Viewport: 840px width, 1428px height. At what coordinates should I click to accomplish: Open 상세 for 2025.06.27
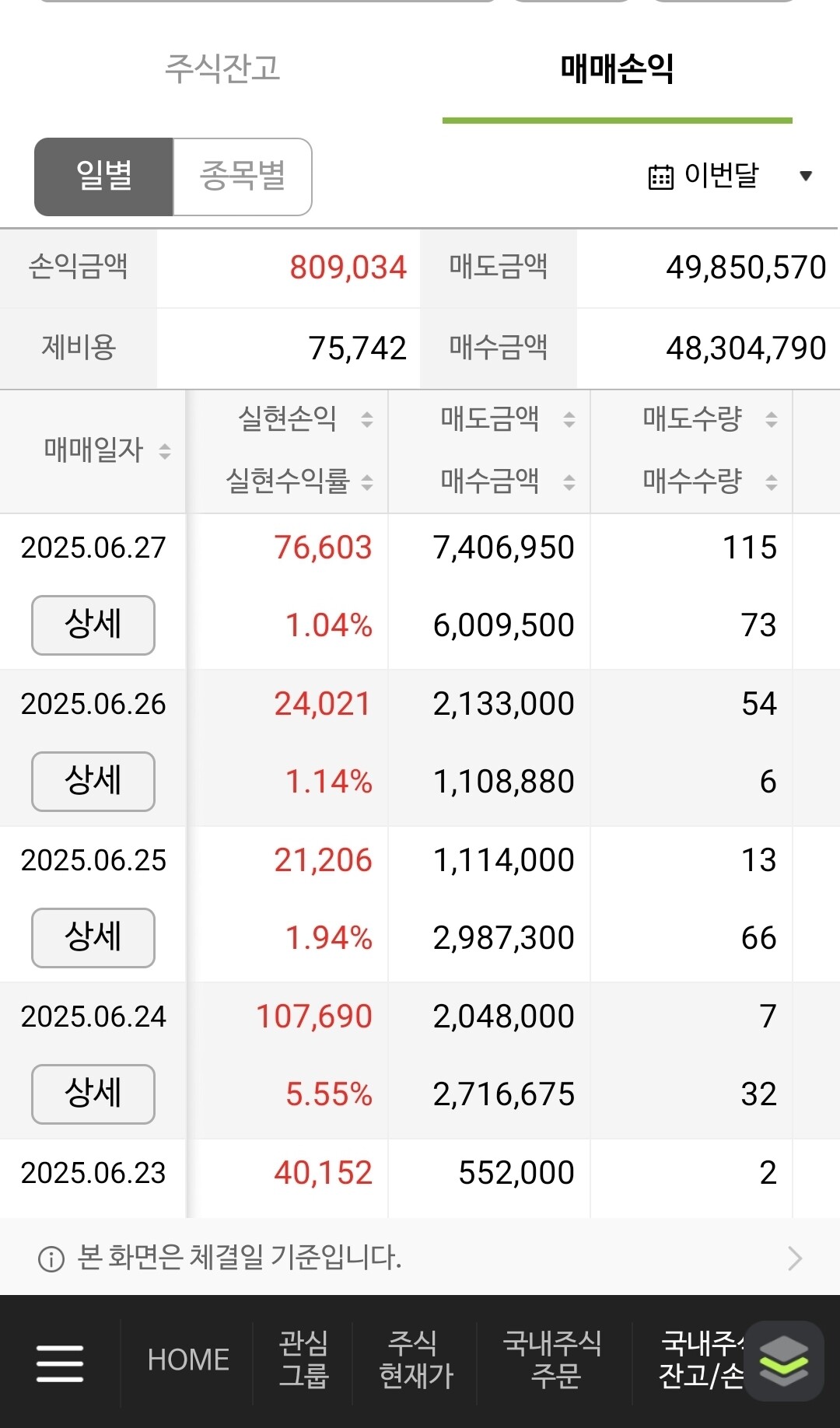[93, 625]
